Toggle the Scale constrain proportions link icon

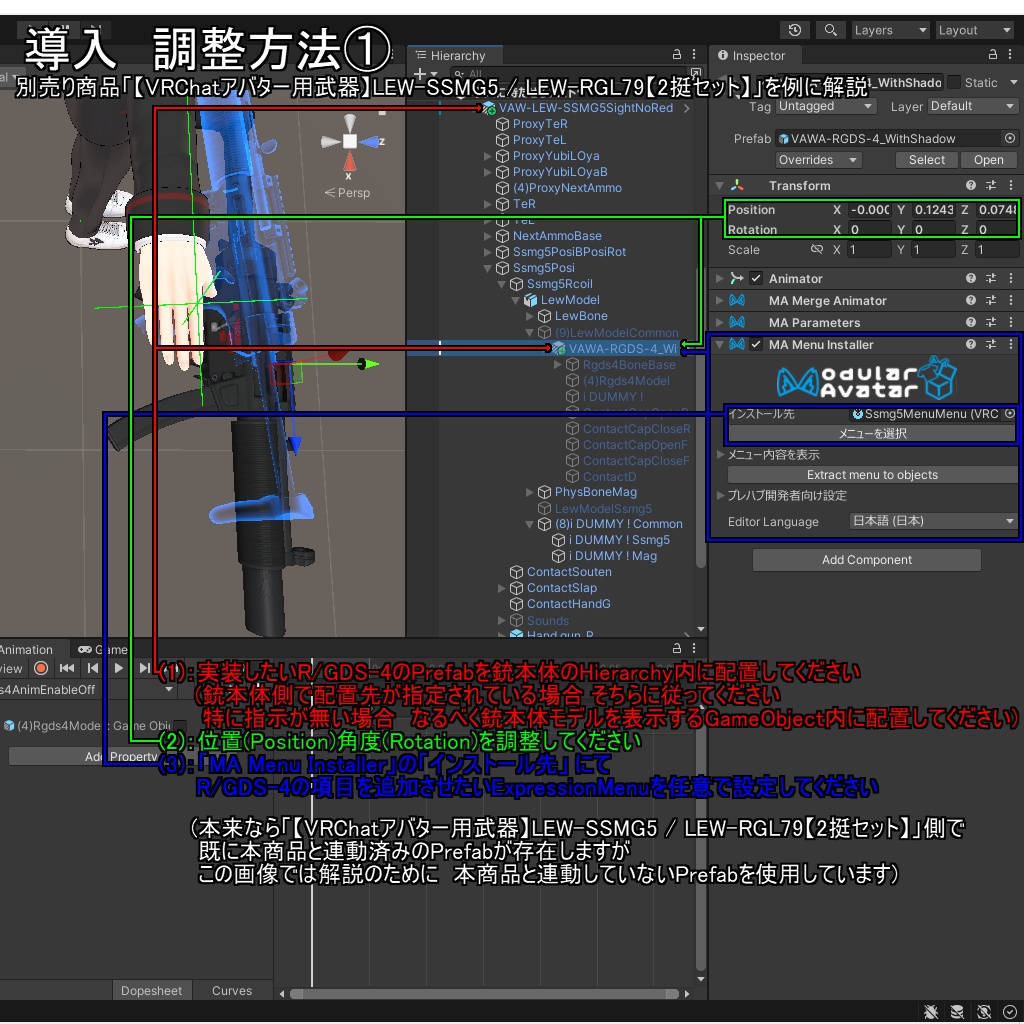[816, 249]
